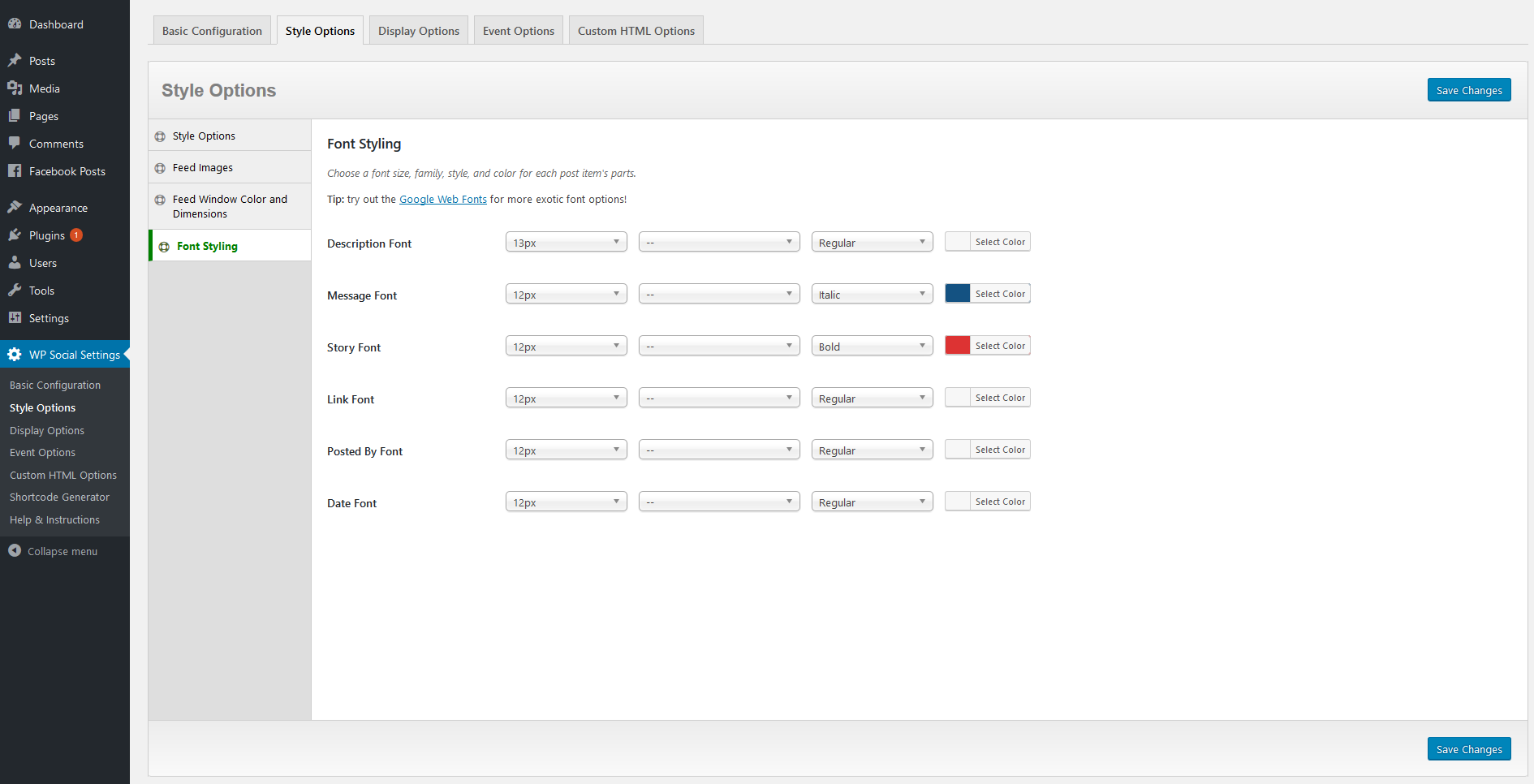The width and height of the screenshot is (1534, 784).
Task: Select the Feed Images section
Action: coord(203,168)
